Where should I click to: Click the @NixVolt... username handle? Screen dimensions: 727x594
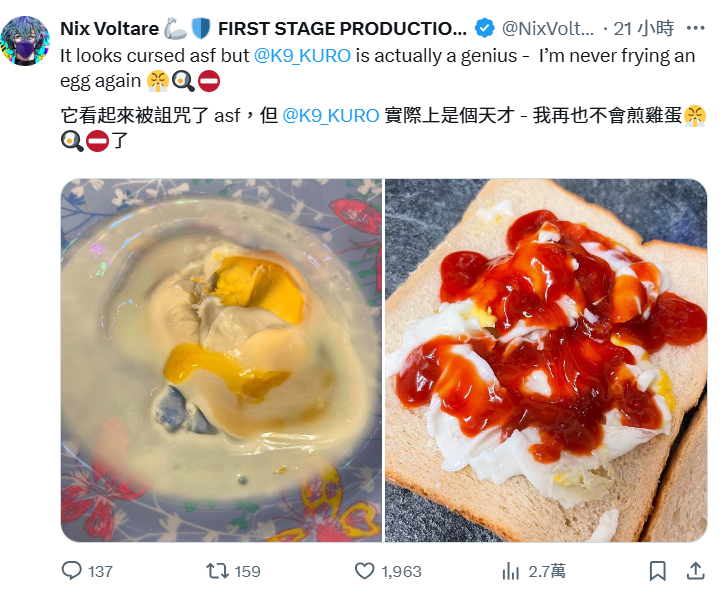point(548,29)
